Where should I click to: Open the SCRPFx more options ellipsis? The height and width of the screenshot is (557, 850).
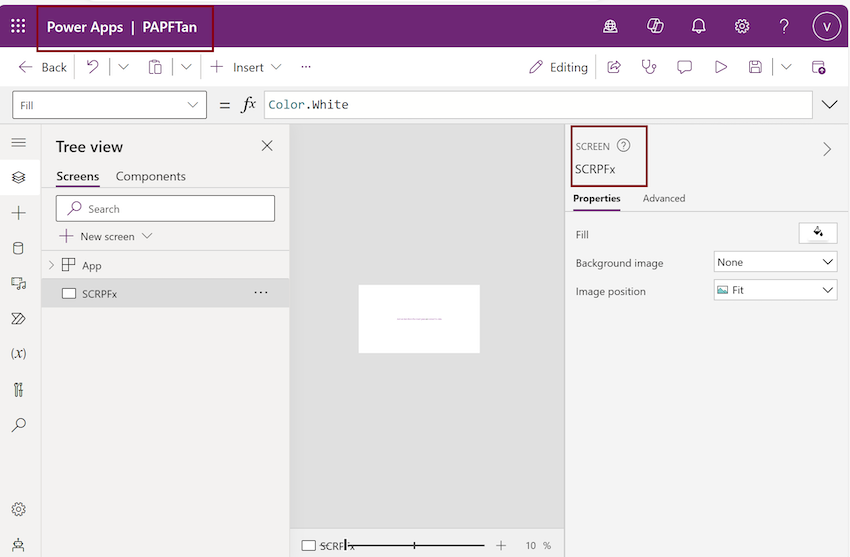(261, 293)
